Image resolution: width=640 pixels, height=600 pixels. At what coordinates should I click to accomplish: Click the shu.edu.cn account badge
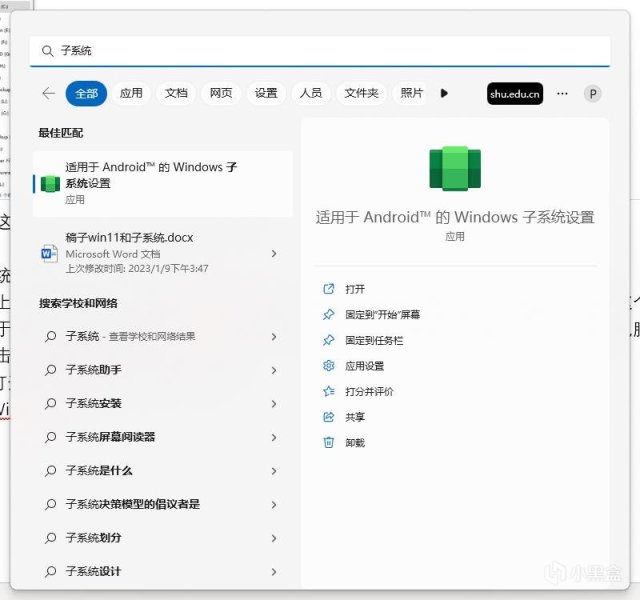tap(515, 94)
